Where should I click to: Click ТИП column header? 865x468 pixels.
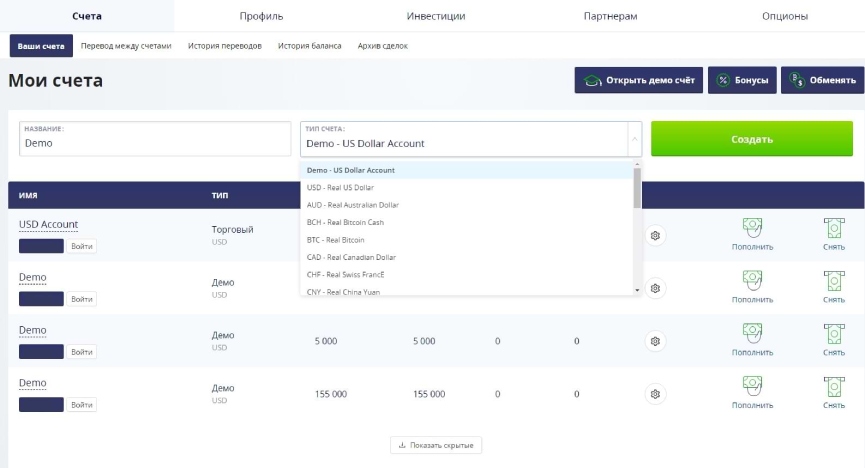coord(220,195)
